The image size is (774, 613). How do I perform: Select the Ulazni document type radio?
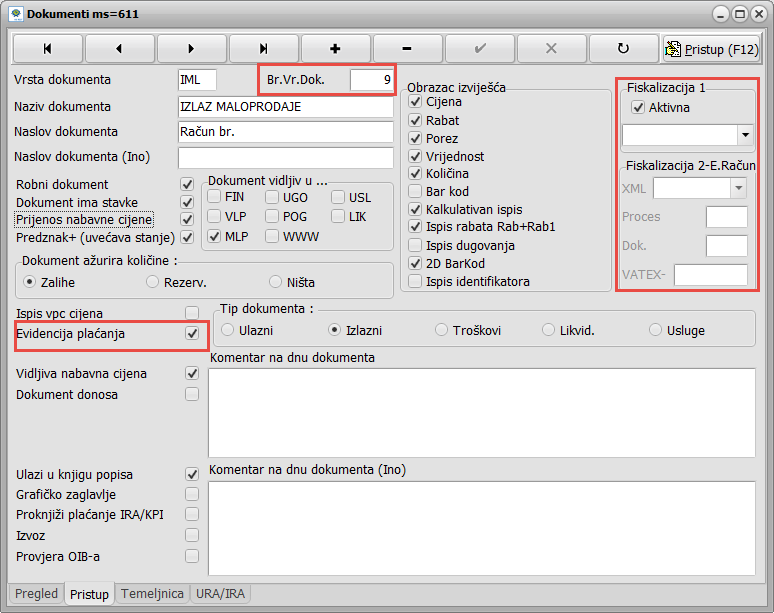click(229, 330)
